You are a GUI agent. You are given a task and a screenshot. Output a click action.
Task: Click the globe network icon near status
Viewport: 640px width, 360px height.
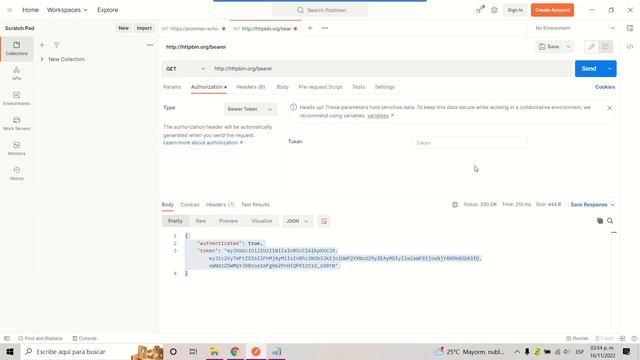[x=455, y=204]
